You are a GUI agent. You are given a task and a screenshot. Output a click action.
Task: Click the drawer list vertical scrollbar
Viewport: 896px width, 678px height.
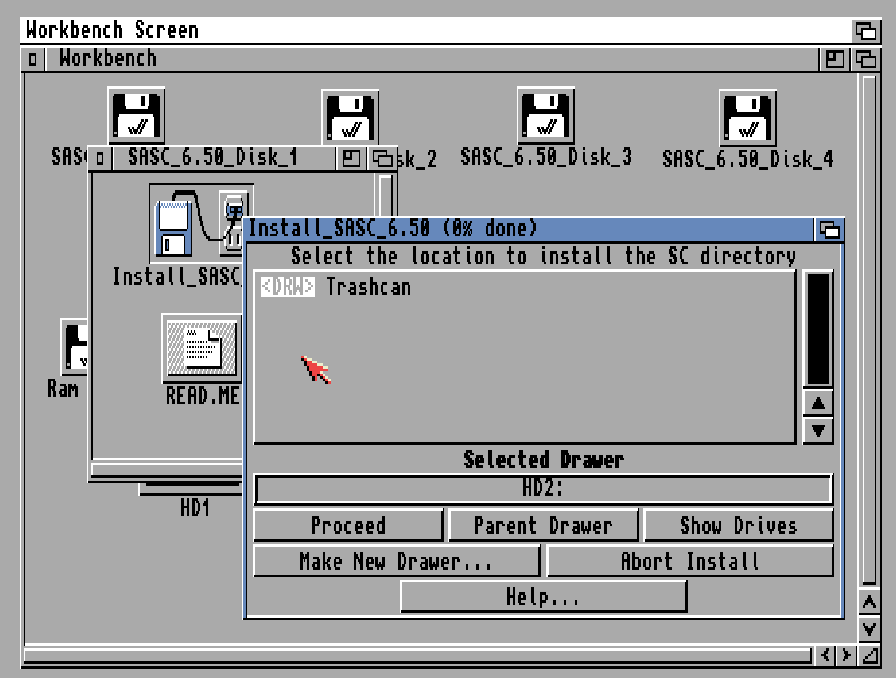click(818, 329)
